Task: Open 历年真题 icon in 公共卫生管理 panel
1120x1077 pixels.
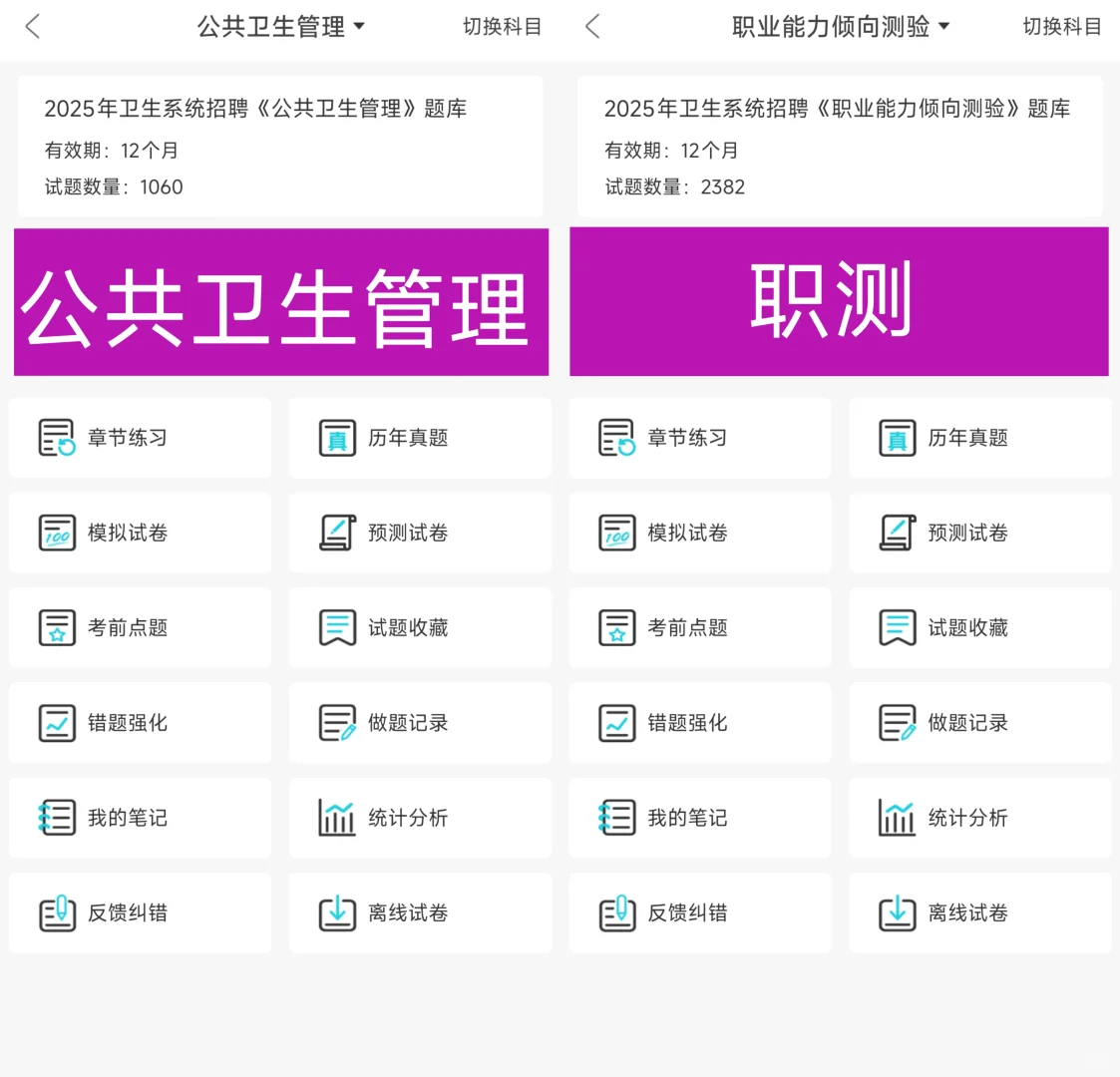Action: [x=337, y=438]
